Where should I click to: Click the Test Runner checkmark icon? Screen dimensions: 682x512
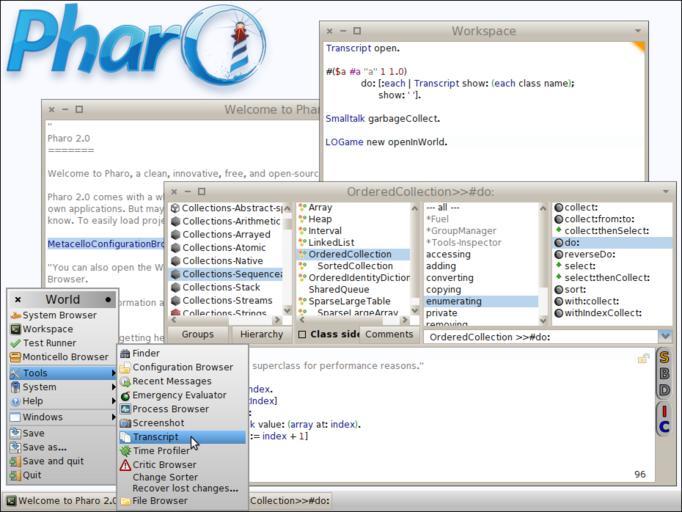[15, 343]
